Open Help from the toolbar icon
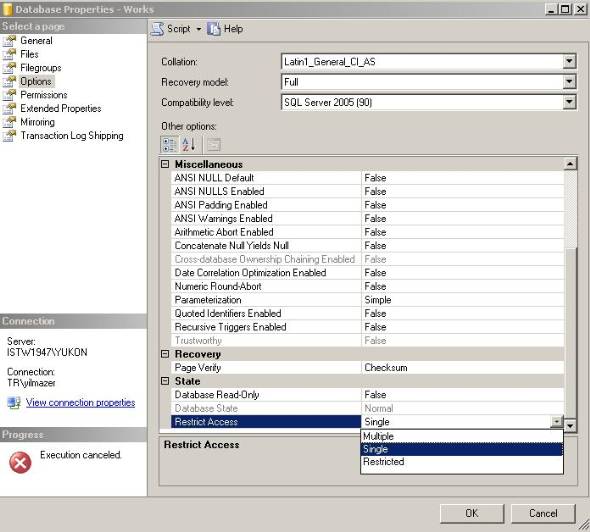Viewport: 590px width, 532px height. point(214,29)
